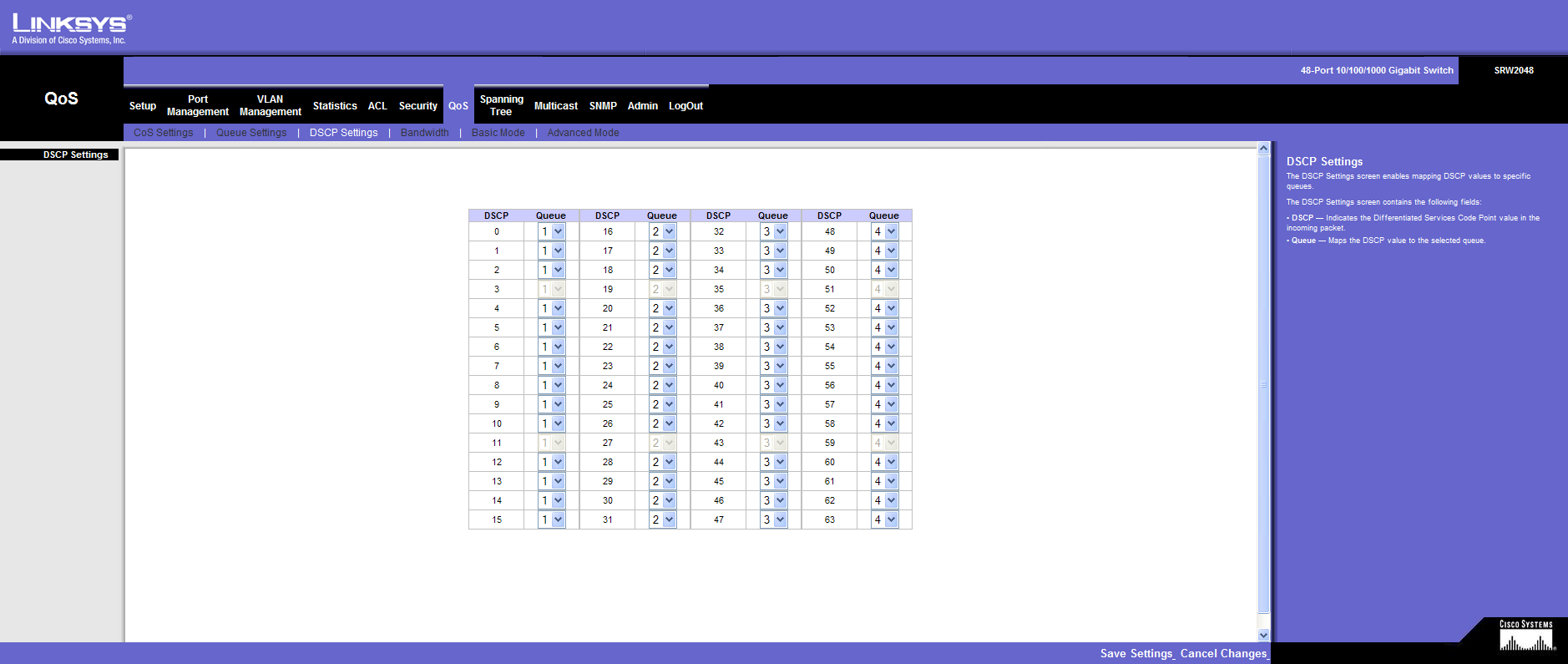Expand Queue dropdown for DSCP 48
Viewport: 1568px width, 664px height.
pyautogui.click(x=884, y=231)
